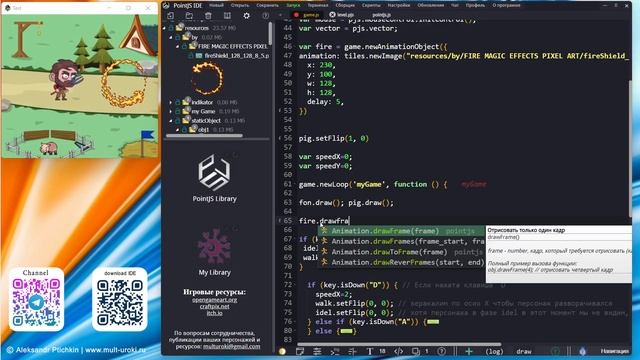Open settings gear icon in sidebar toolbar

247,16
